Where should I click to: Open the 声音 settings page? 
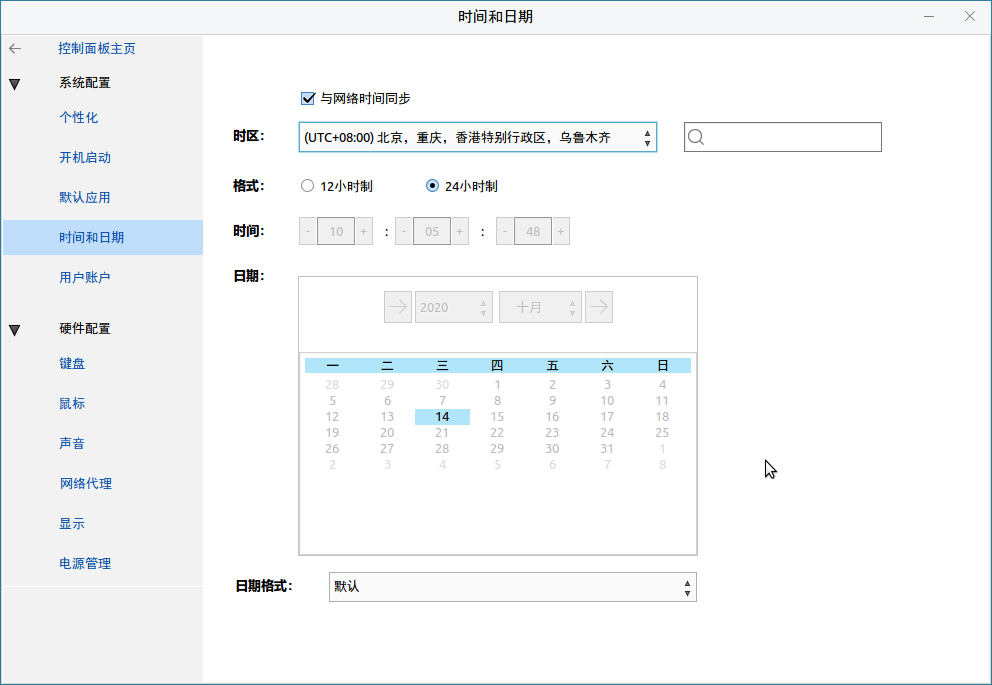[72, 443]
